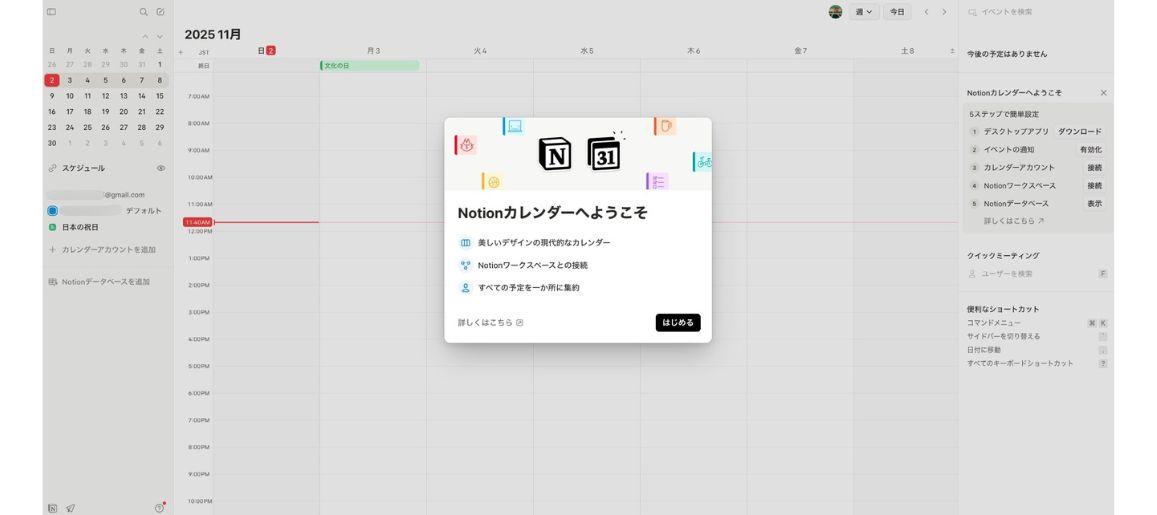
Task: Click 接続 for Notionワークスペース
Action: pyautogui.click(x=1094, y=186)
